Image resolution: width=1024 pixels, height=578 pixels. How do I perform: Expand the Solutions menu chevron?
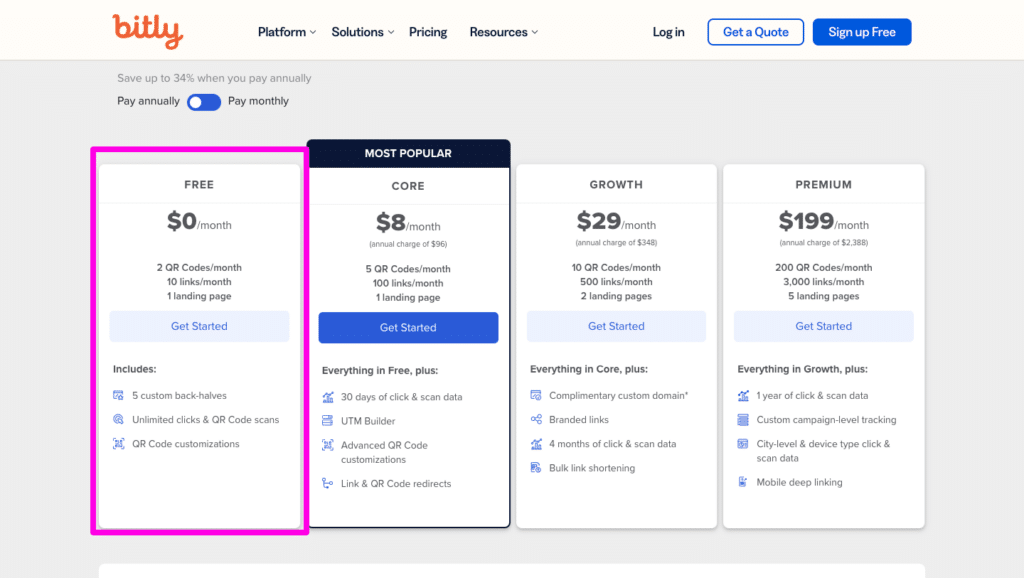391,32
